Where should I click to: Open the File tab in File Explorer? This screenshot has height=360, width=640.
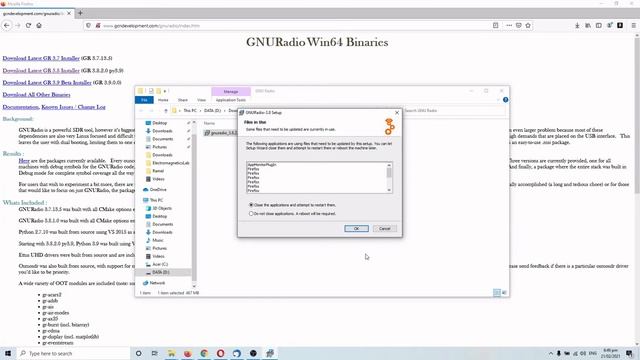[x=144, y=100]
